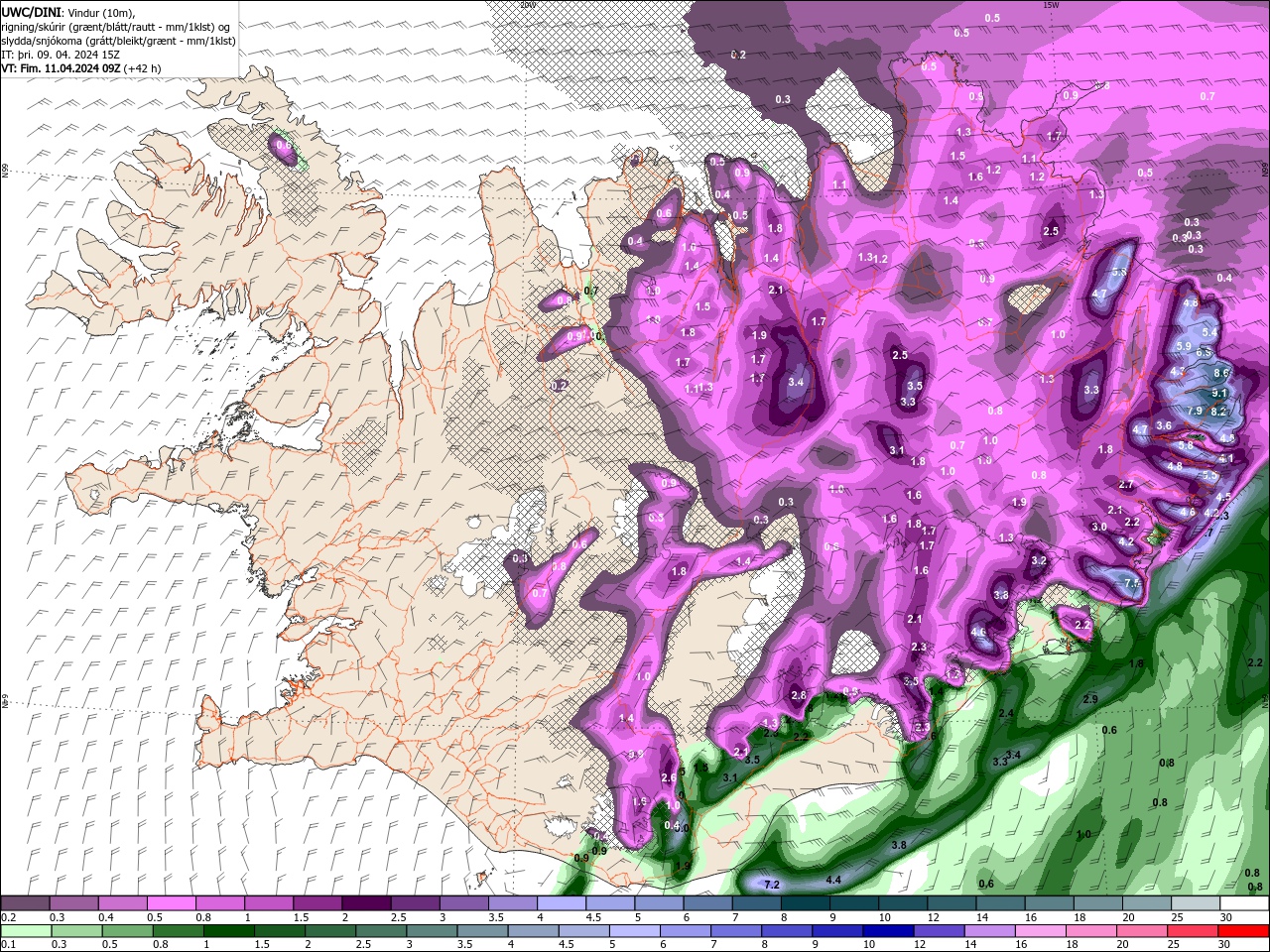Click the '7.5' snow value in southeast
The height and width of the screenshot is (952, 1270).
pyautogui.click(x=1132, y=584)
